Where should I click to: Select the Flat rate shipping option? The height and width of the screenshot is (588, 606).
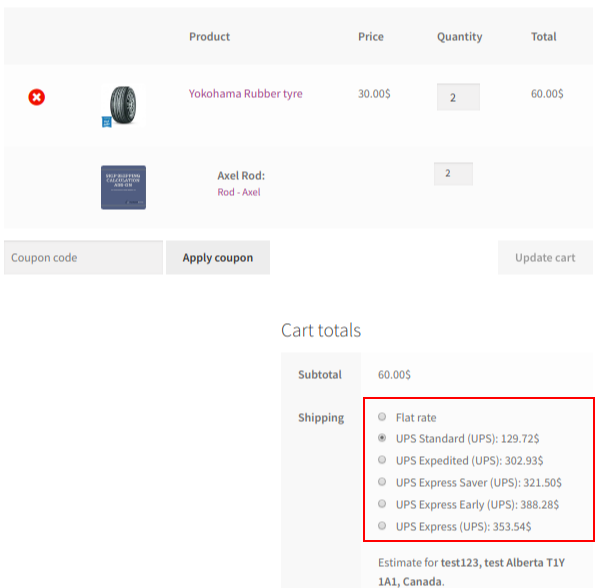383,417
